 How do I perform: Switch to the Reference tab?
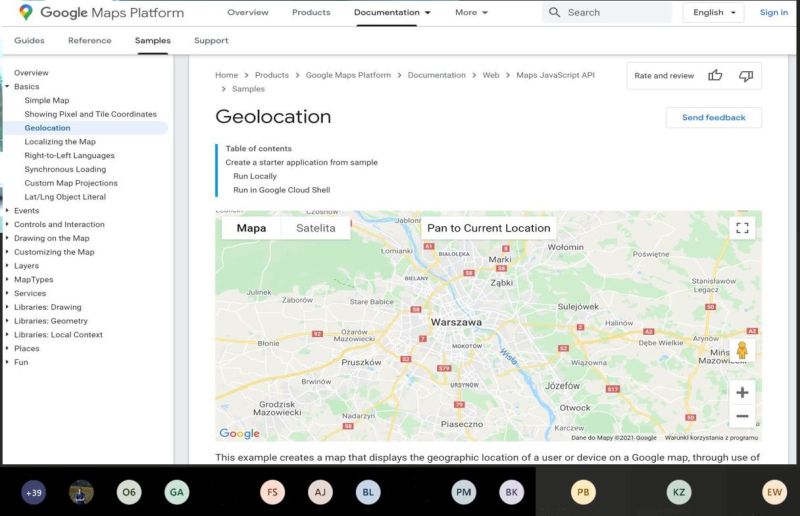click(x=90, y=40)
